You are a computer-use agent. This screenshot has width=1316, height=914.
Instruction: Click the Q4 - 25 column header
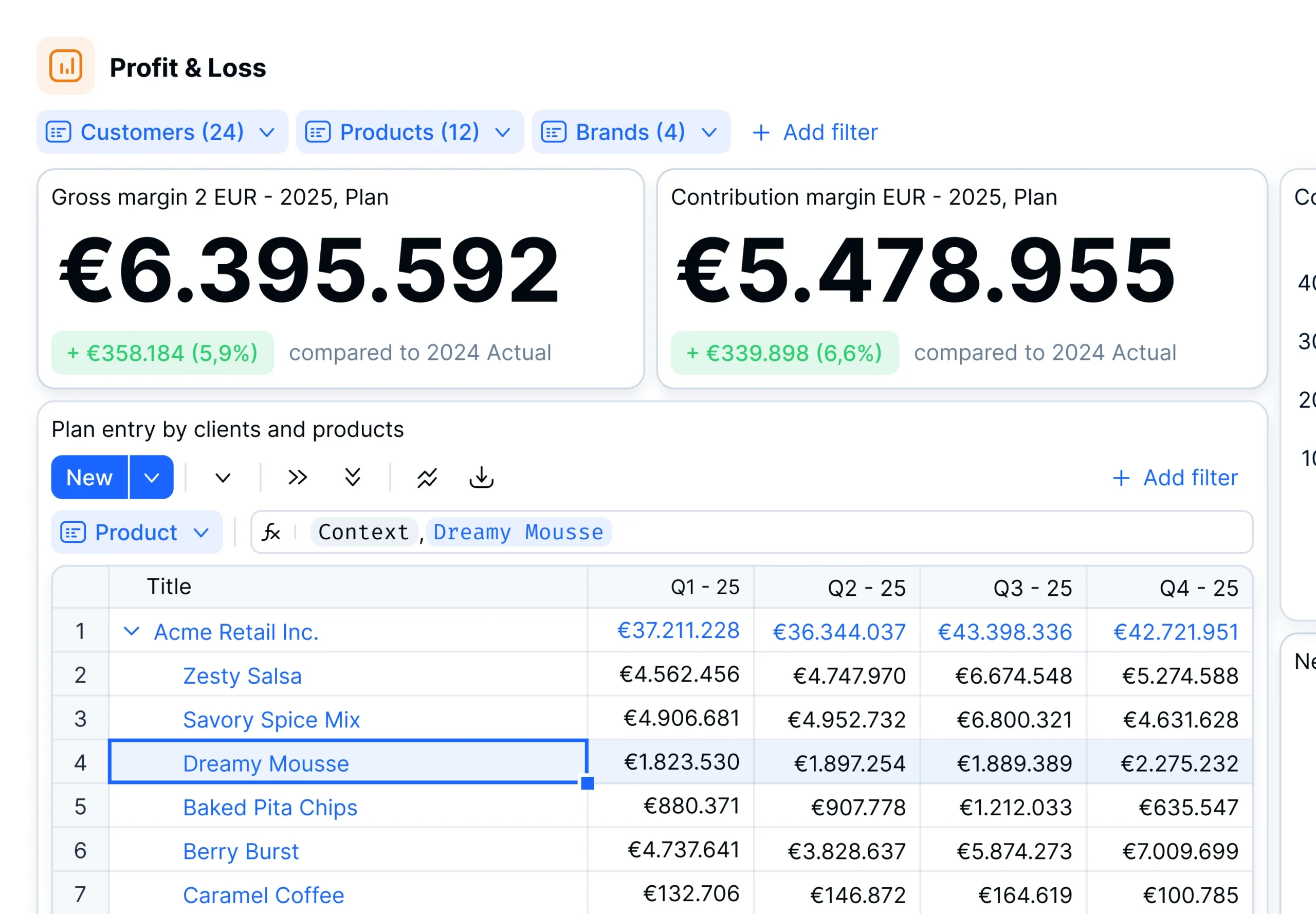1169,587
